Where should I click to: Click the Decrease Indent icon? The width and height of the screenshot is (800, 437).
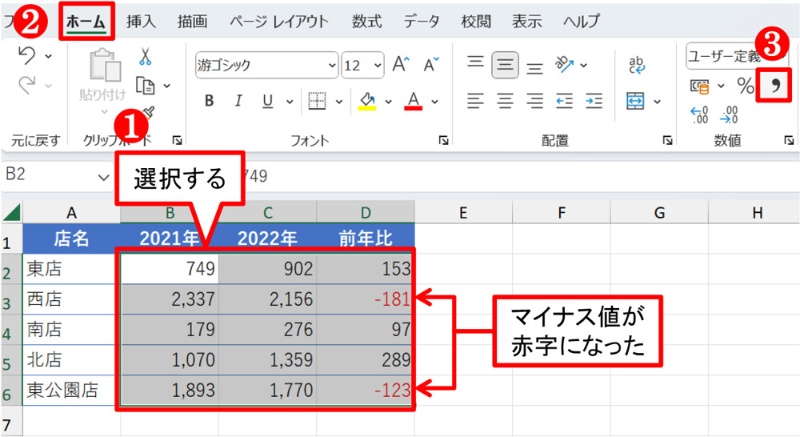coord(564,101)
